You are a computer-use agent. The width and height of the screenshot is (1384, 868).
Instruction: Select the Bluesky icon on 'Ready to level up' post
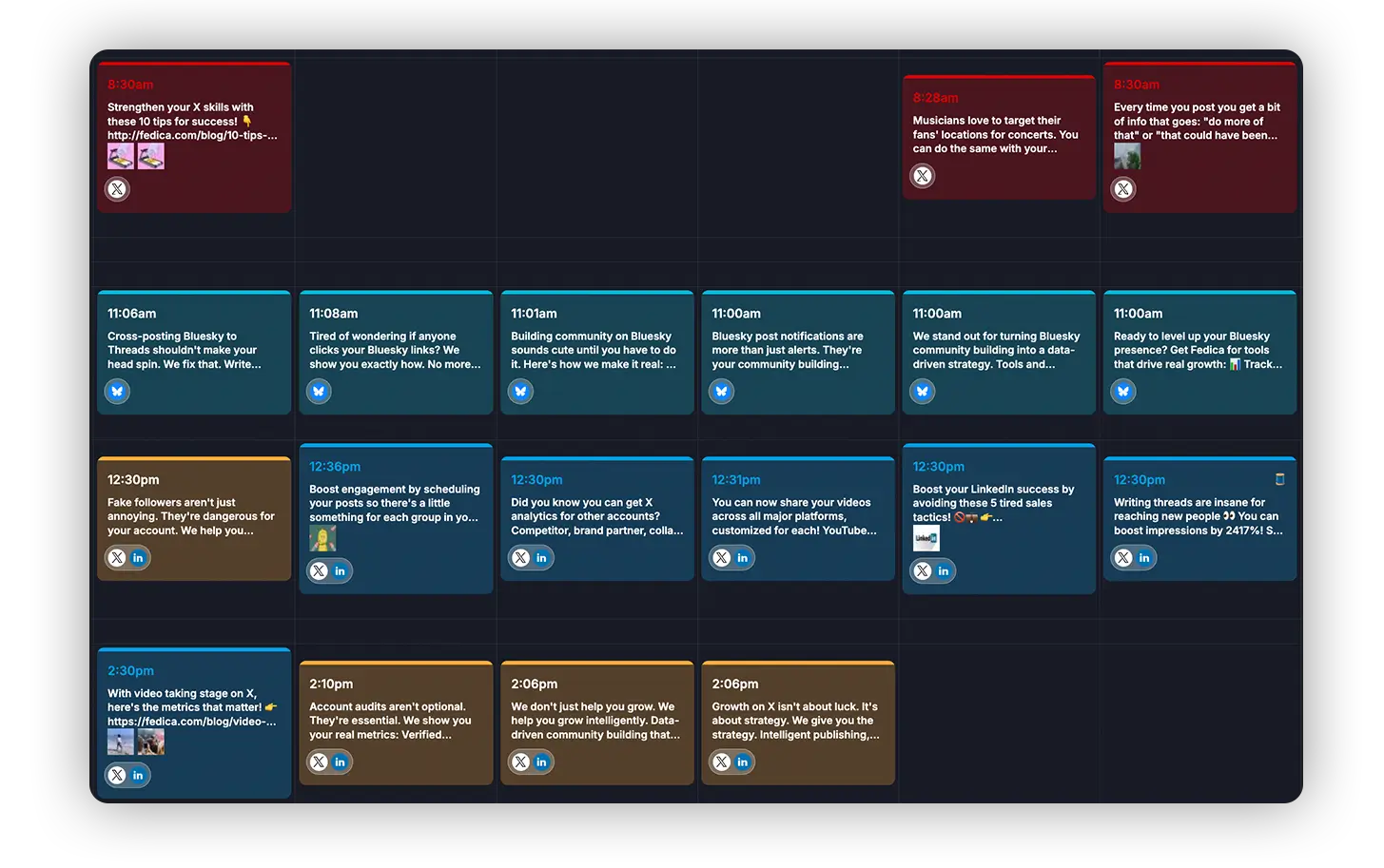click(1123, 392)
